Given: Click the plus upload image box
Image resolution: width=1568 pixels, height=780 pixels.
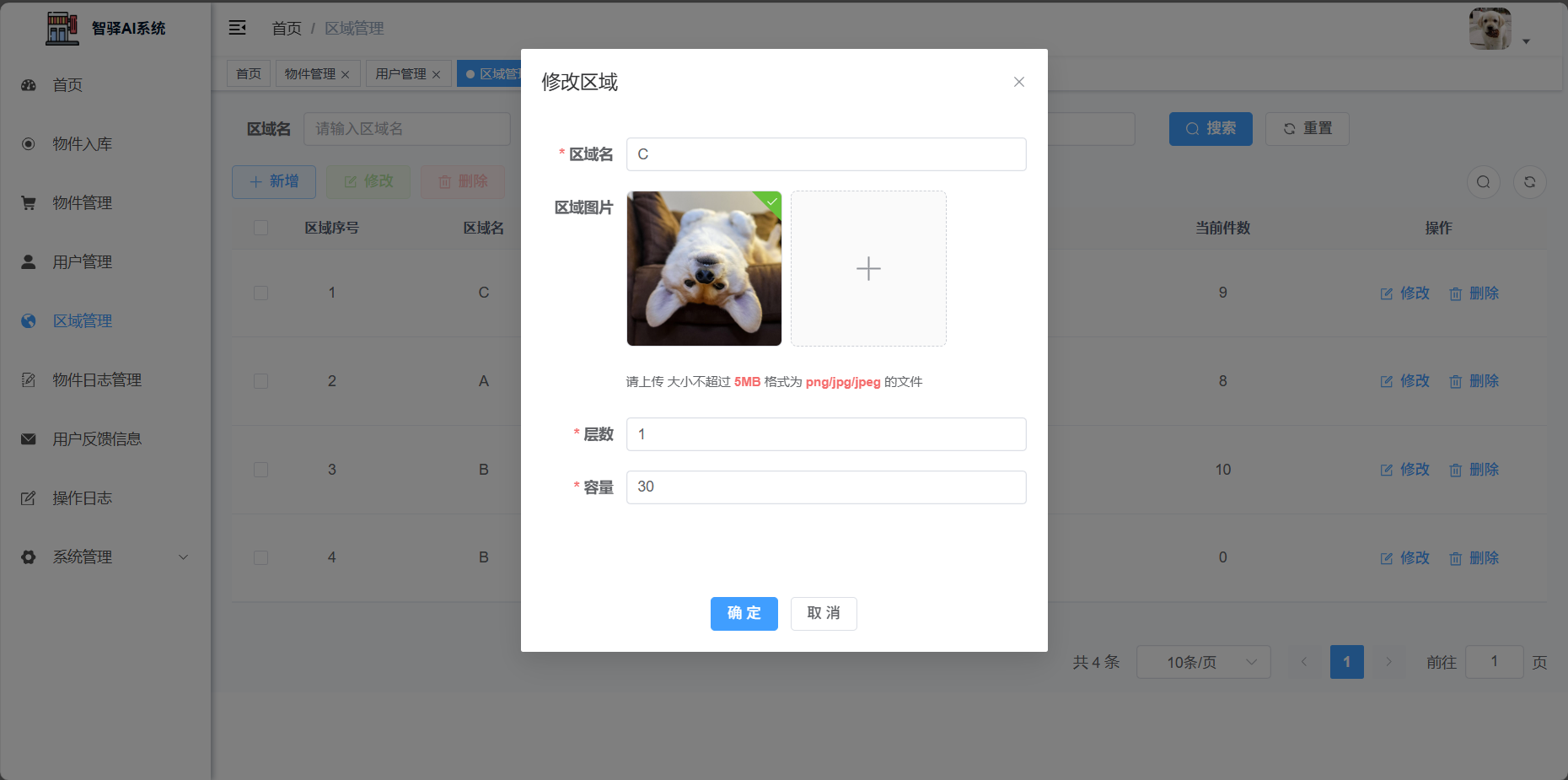Looking at the screenshot, I should click(x=868, y=268).
